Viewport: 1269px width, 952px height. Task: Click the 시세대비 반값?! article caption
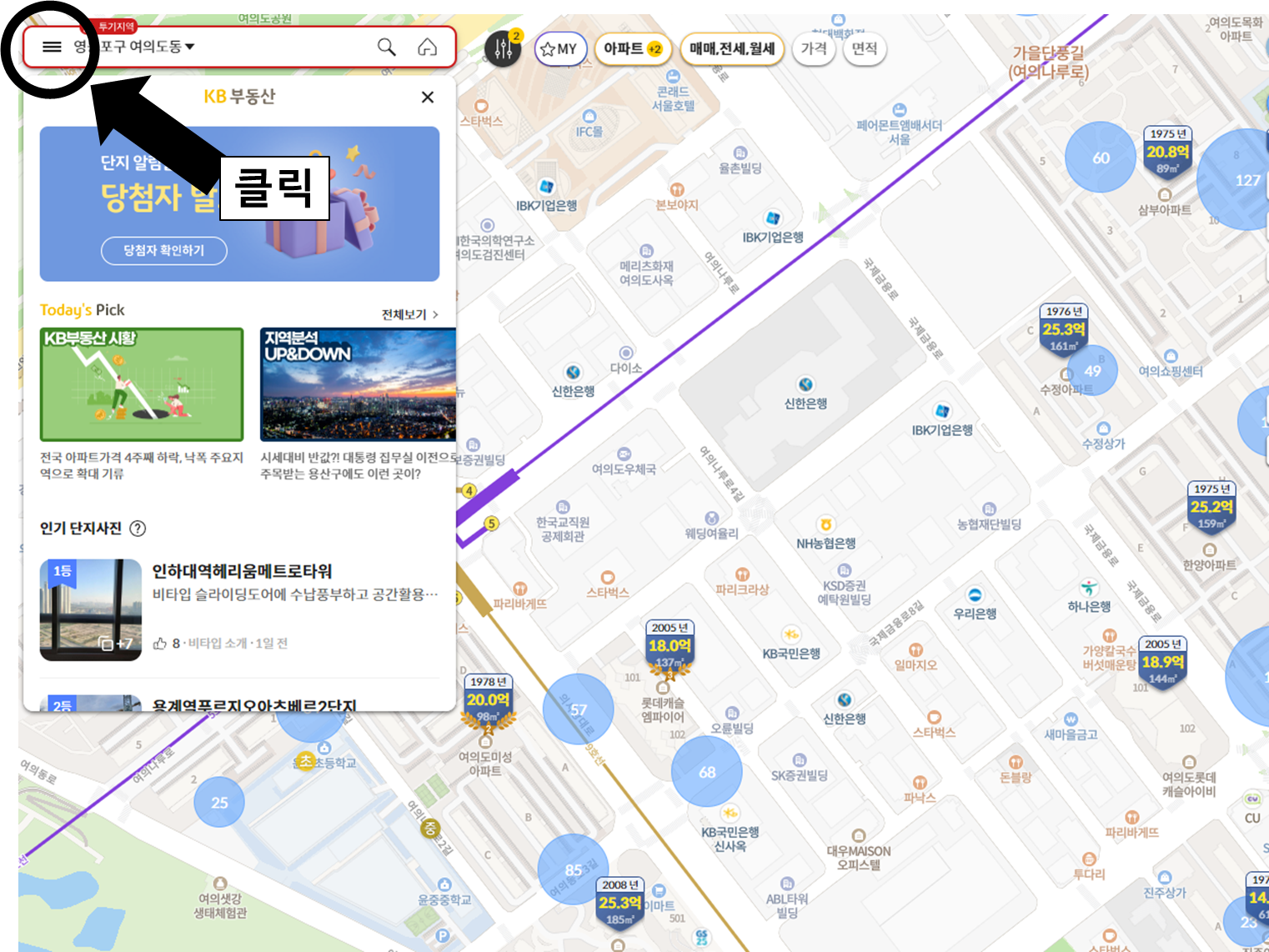[x=358, y=465]
